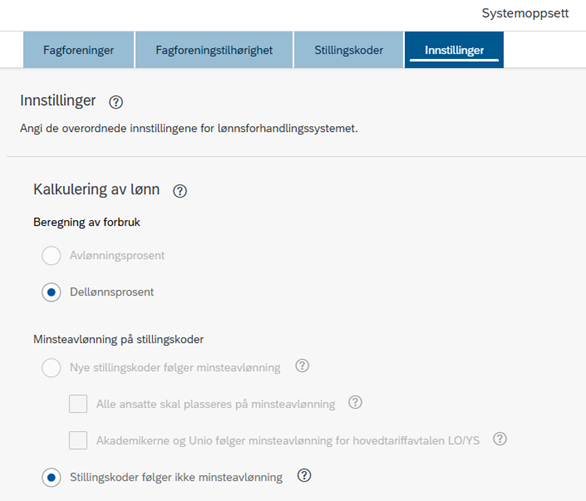Screen dimensions: 586x501
Task: Enable Akademikerne og Unio følger minsteavlønning checkbox
Action: coord(78,440)
